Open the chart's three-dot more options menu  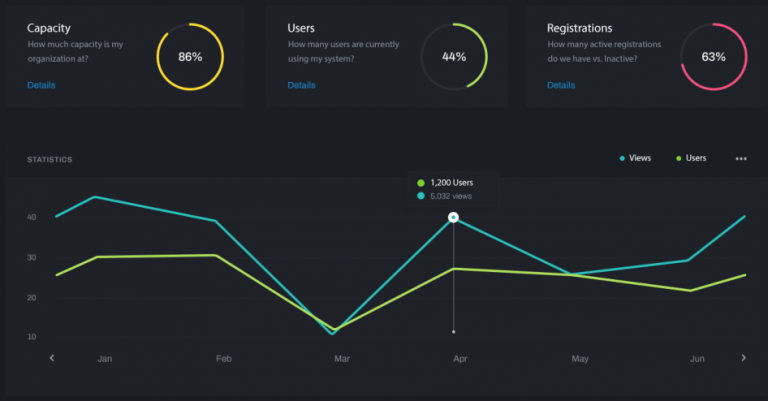(x=741, y=159)
